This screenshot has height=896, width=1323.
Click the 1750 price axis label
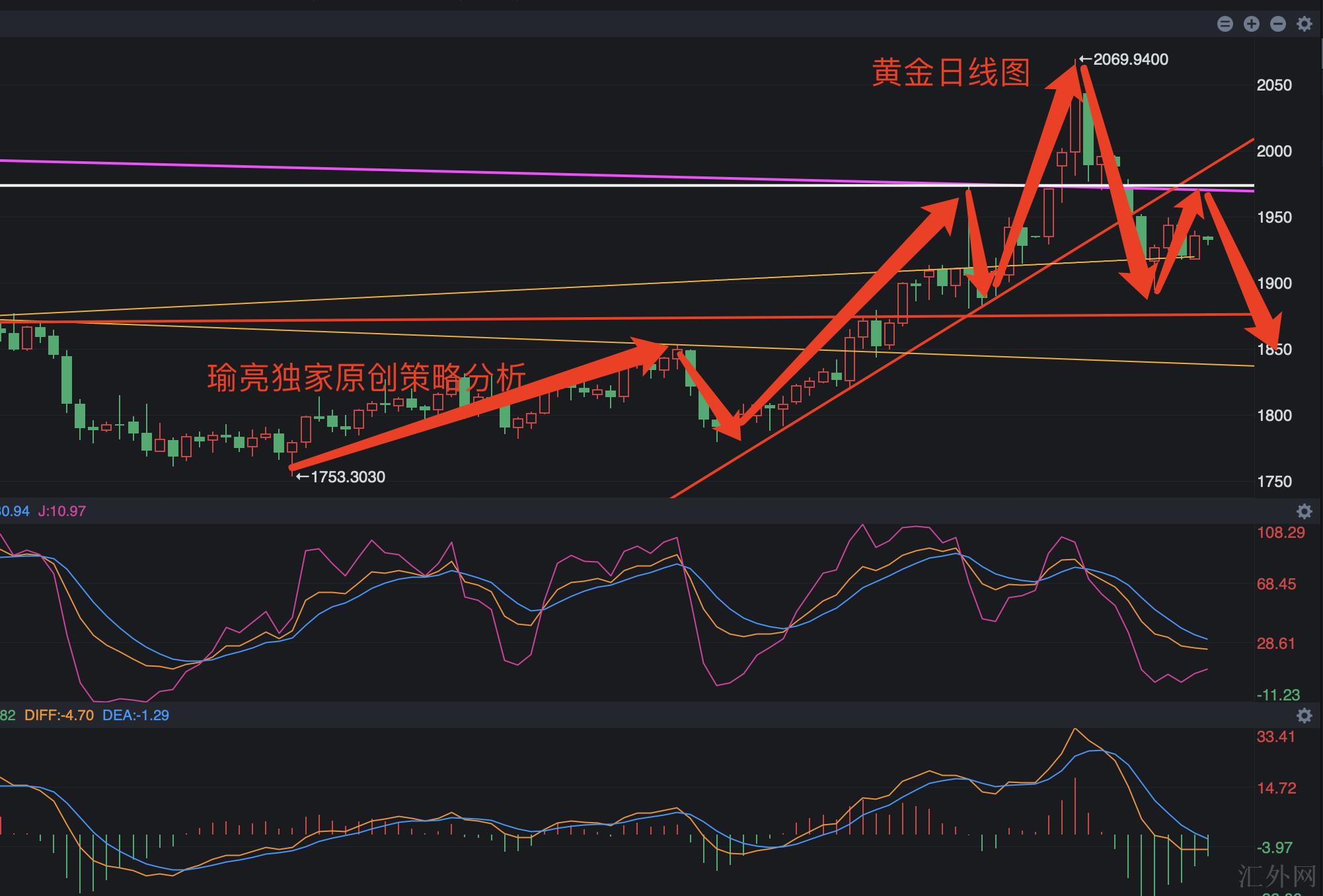[x=1273, y=482]
